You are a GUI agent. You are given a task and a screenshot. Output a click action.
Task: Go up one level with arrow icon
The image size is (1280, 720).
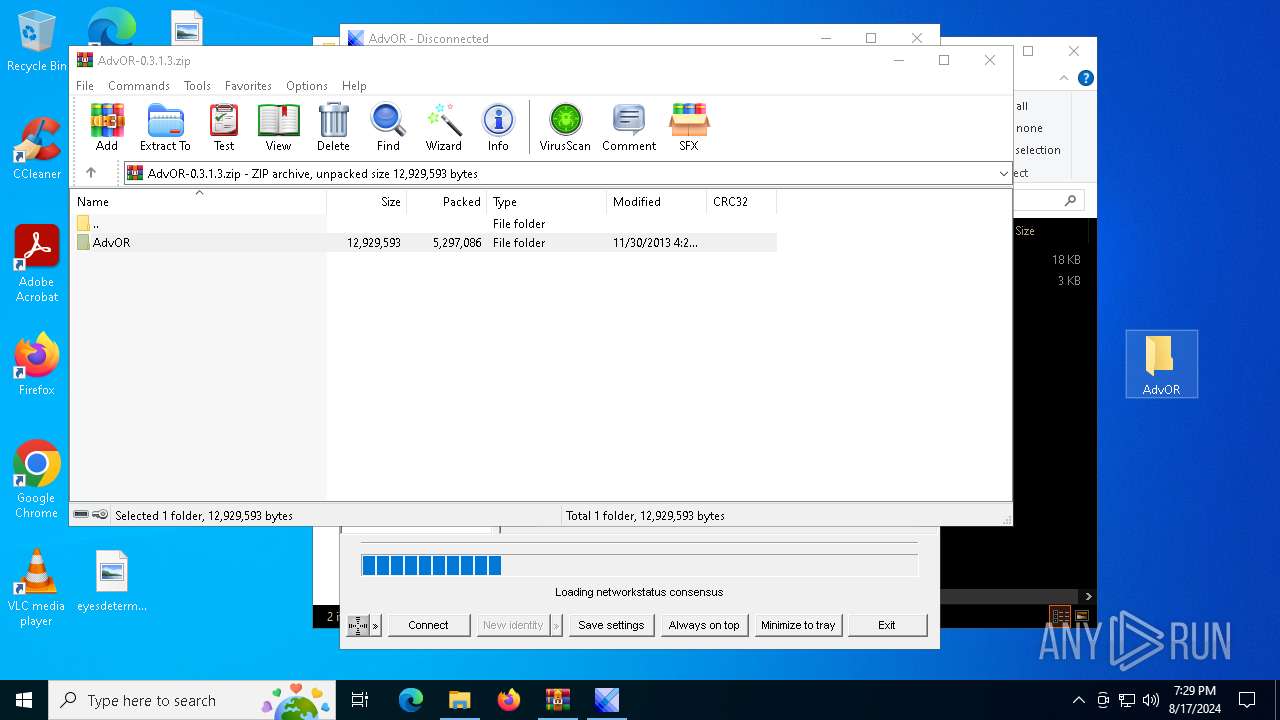pyautogui.click(x=91, y=173)
